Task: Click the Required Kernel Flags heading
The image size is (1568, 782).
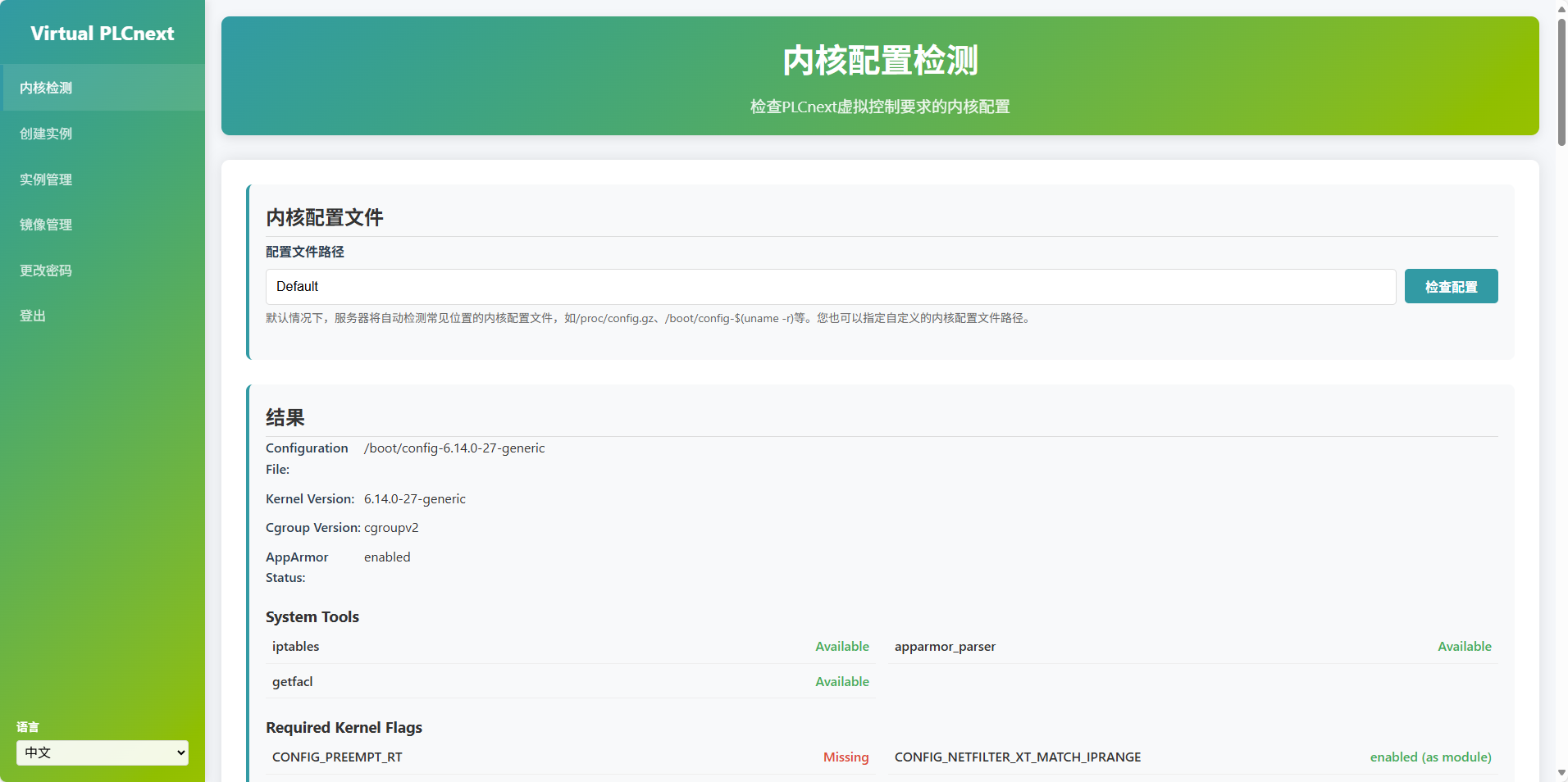Action: tap(344, 728)
